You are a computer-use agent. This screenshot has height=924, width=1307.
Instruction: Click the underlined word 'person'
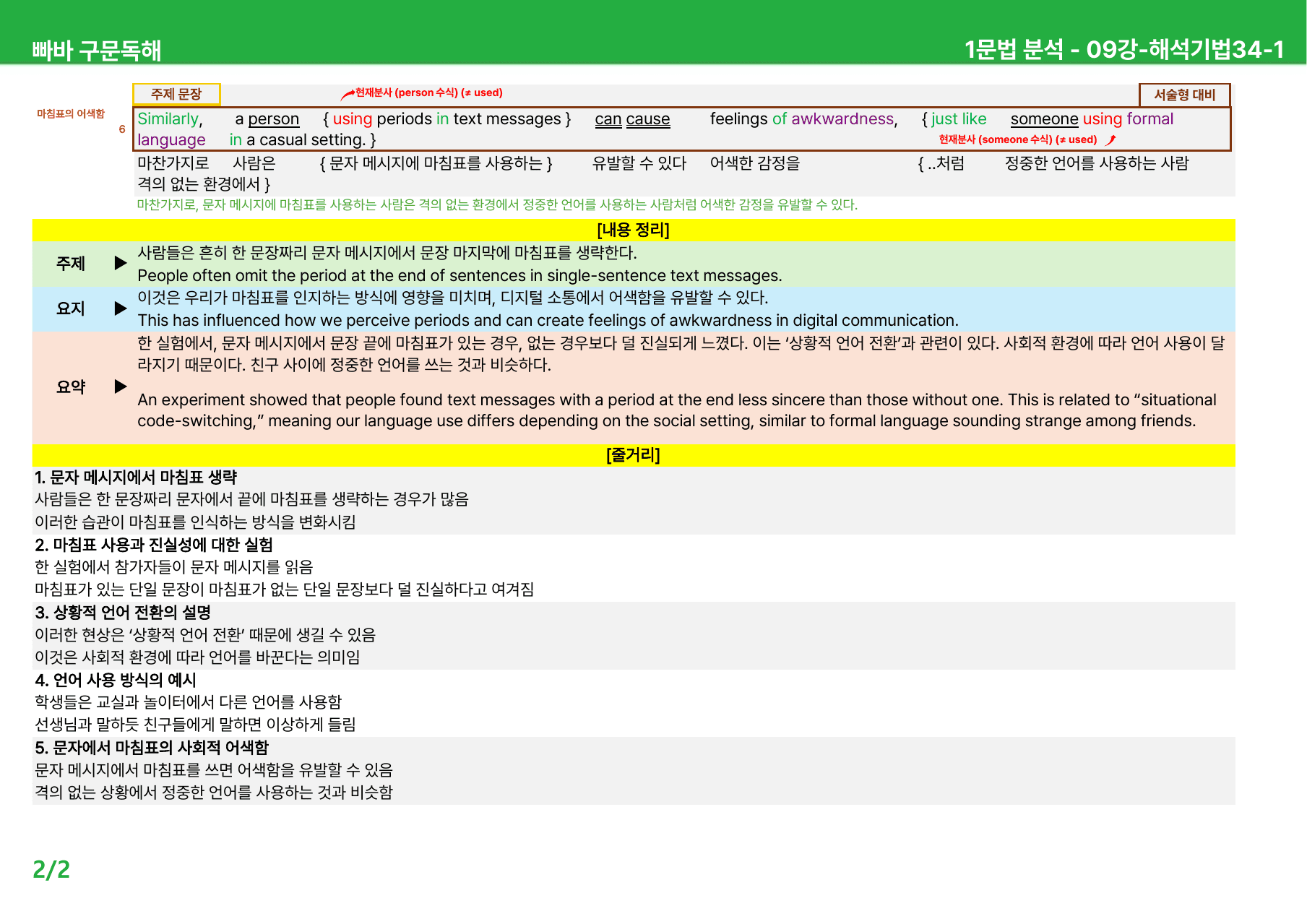[x=274, y=119]
